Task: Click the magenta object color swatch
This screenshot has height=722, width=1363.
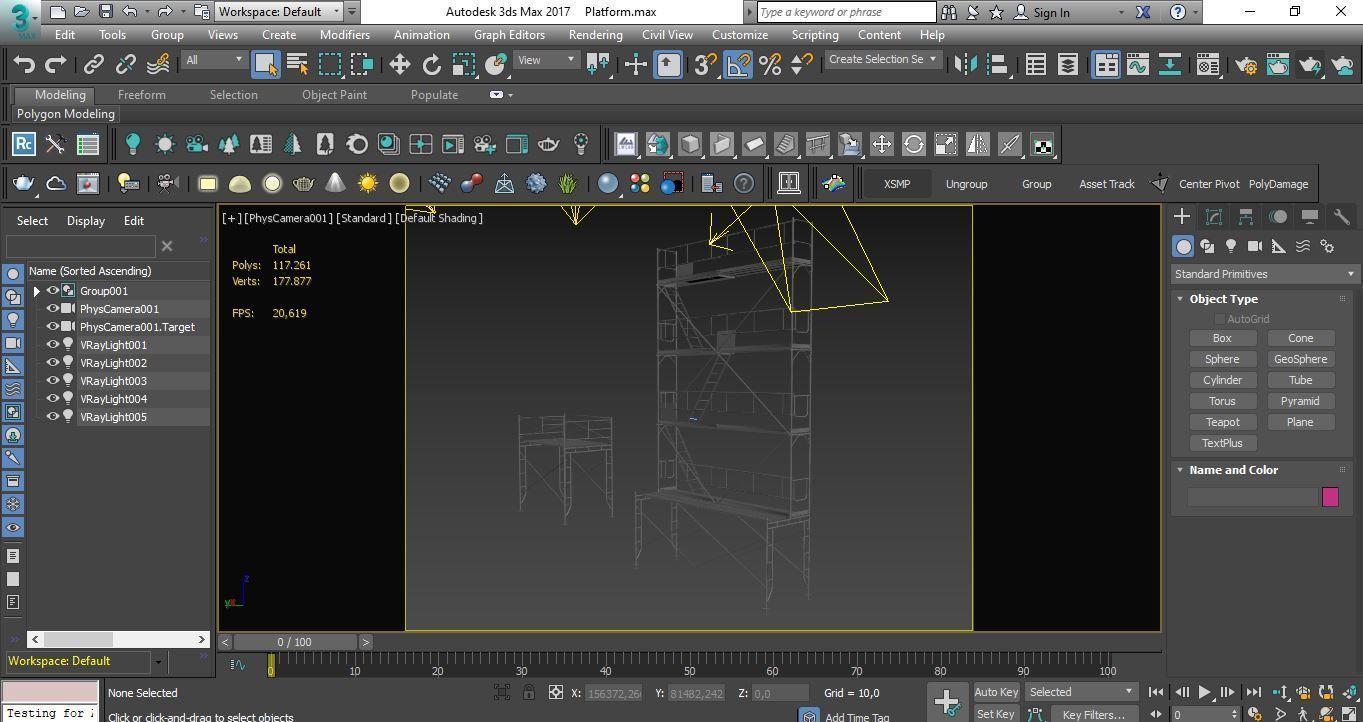Action: 1330,497
